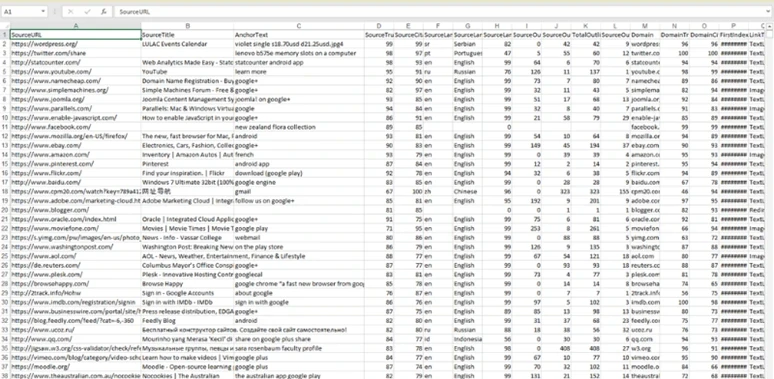Viewport: 774px width, 379px height.
Task: Click the cancel (X) icon in formula bar
Action: coord(71,11)
